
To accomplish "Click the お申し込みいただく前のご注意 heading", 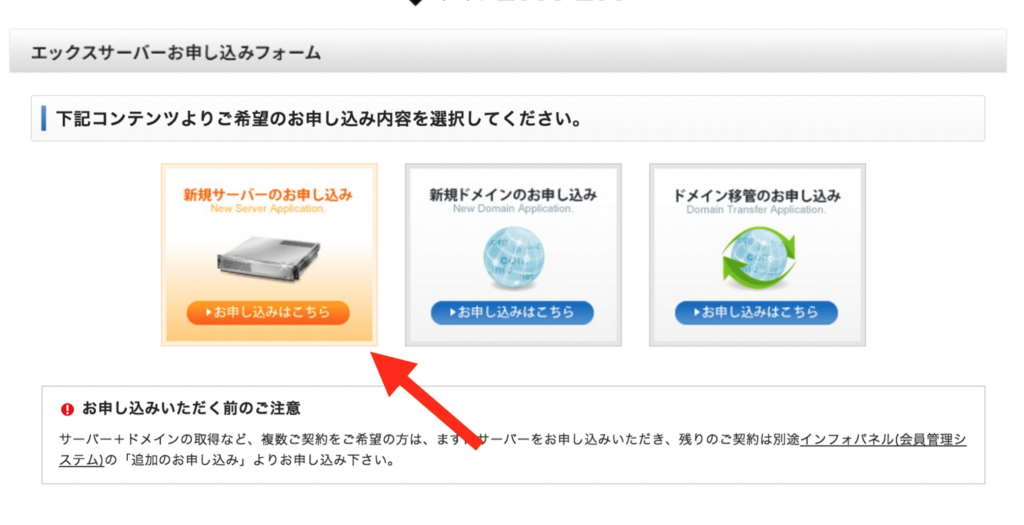I will pyautogui.click(x=191, y=409).
